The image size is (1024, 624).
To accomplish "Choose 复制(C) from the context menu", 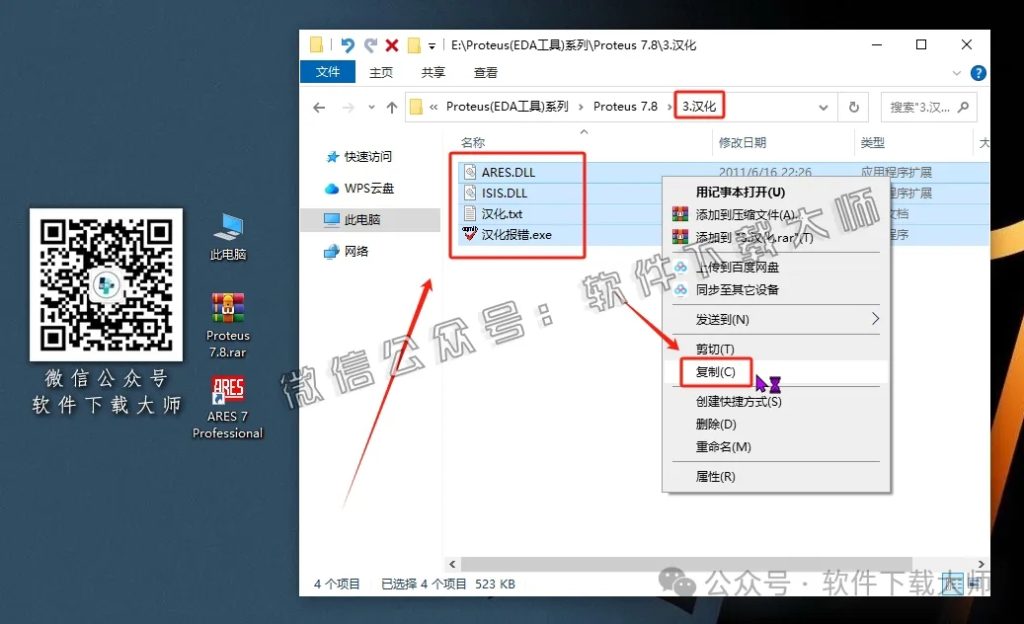I will point(716,372).
